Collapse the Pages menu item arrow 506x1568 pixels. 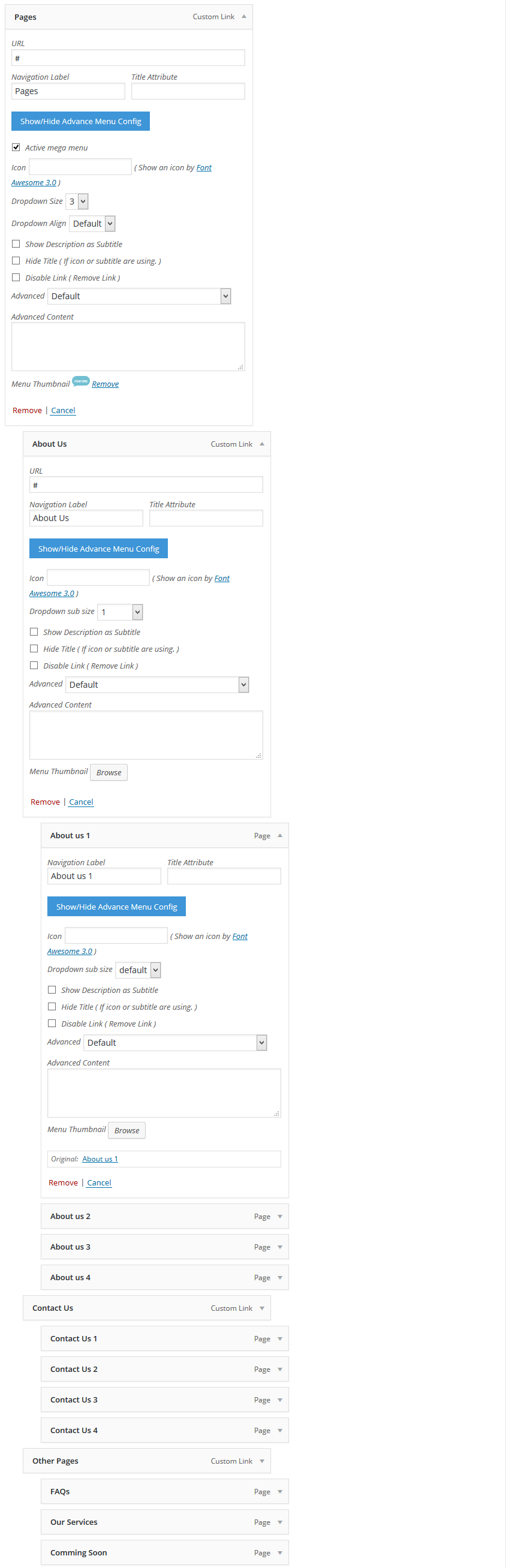click(243, 17)
